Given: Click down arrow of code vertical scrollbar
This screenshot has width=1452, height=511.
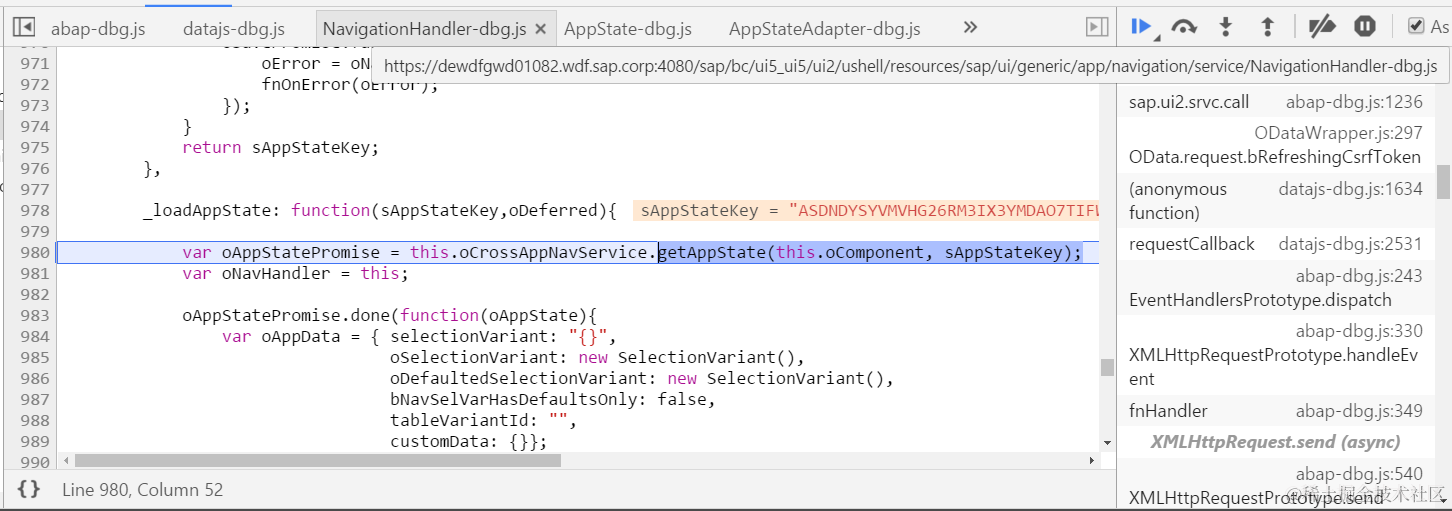Looking at the screenshot, I should [x=1107, y=442].
